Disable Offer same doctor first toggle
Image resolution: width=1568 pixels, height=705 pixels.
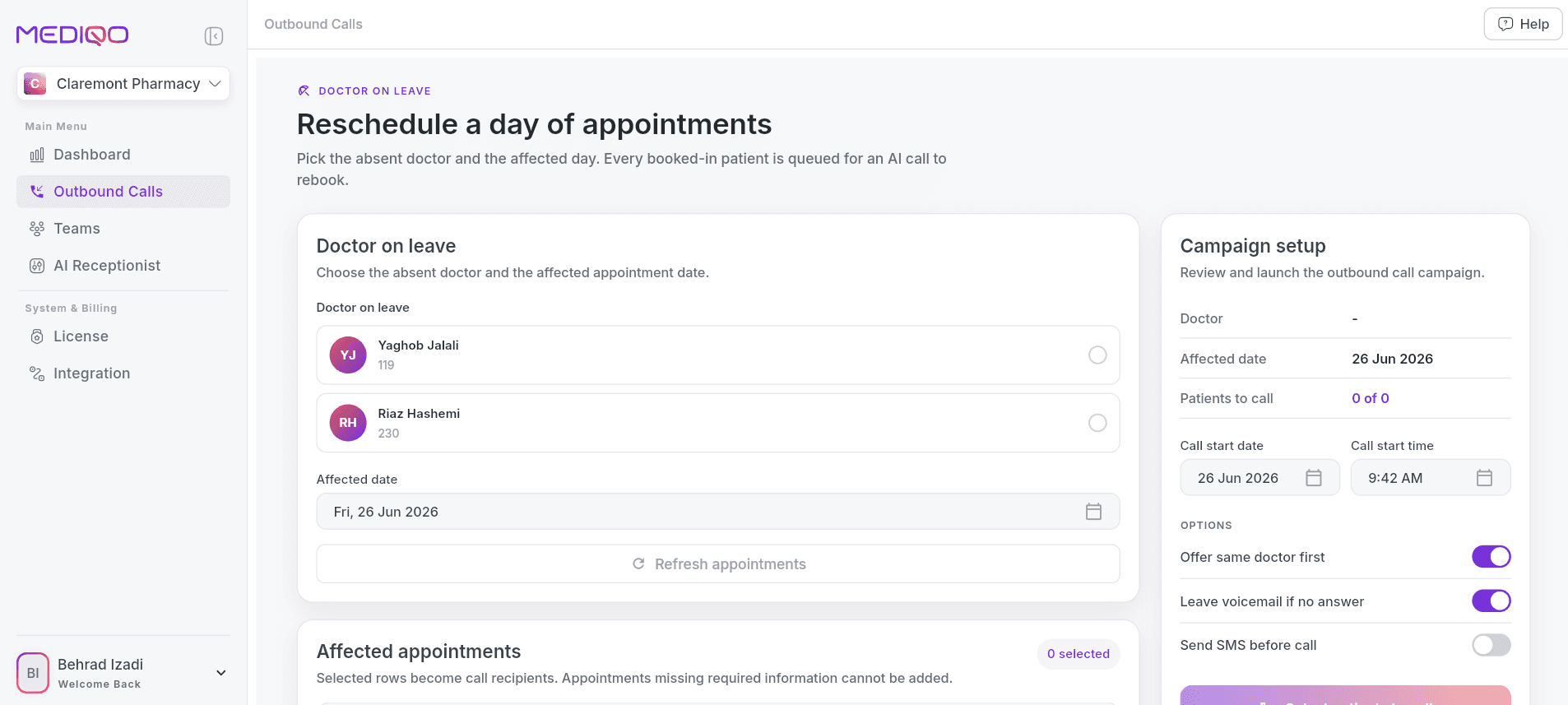tap(1491, 557)
